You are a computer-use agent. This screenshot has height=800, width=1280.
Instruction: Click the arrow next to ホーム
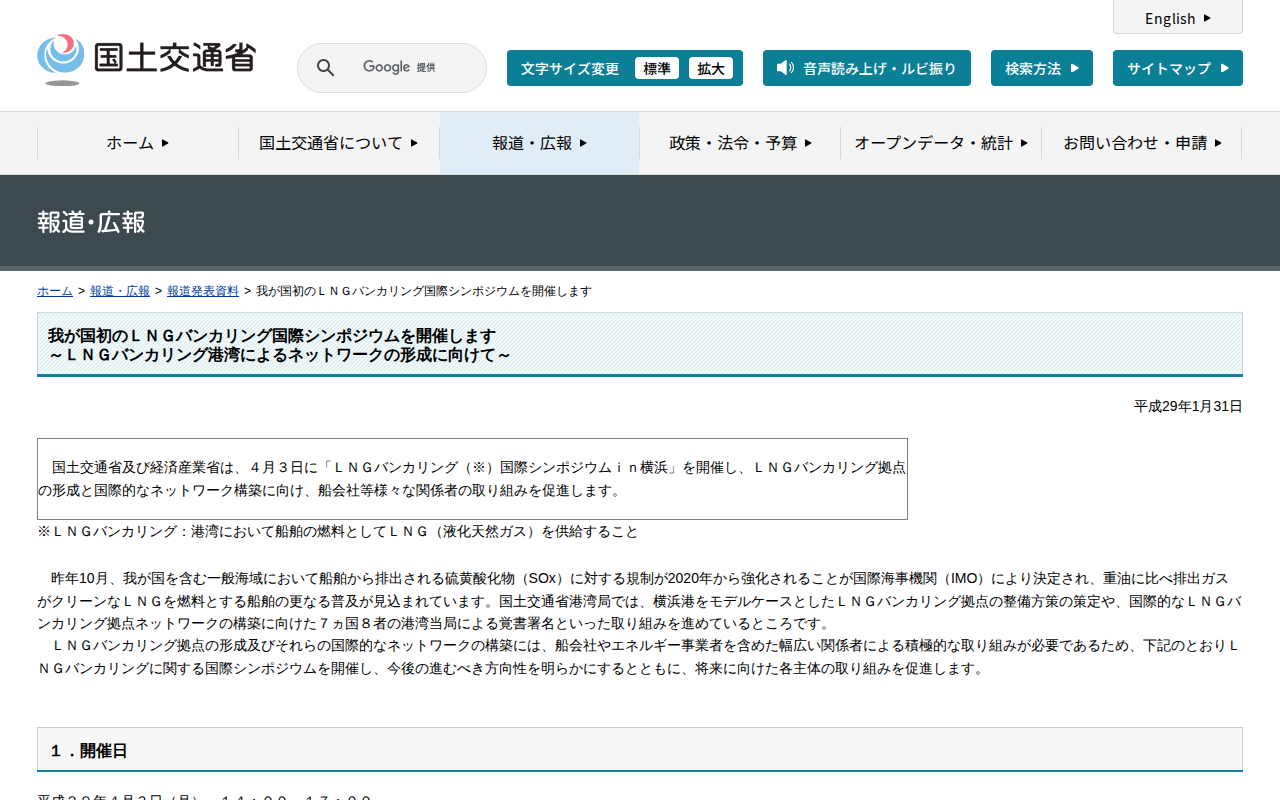(165, 143)
